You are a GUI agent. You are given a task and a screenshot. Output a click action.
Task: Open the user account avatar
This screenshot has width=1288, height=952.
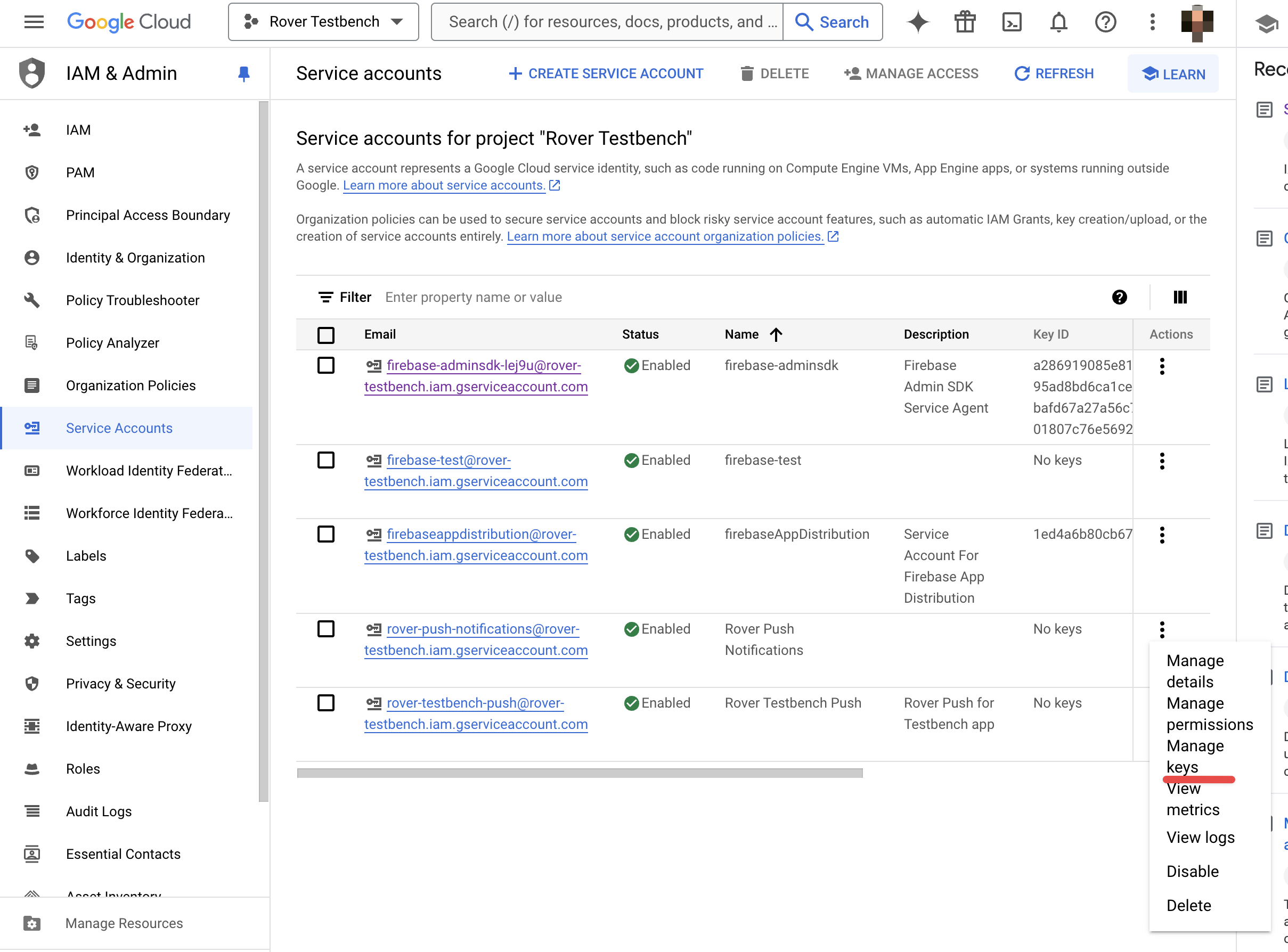click(x=1197, y=22)
